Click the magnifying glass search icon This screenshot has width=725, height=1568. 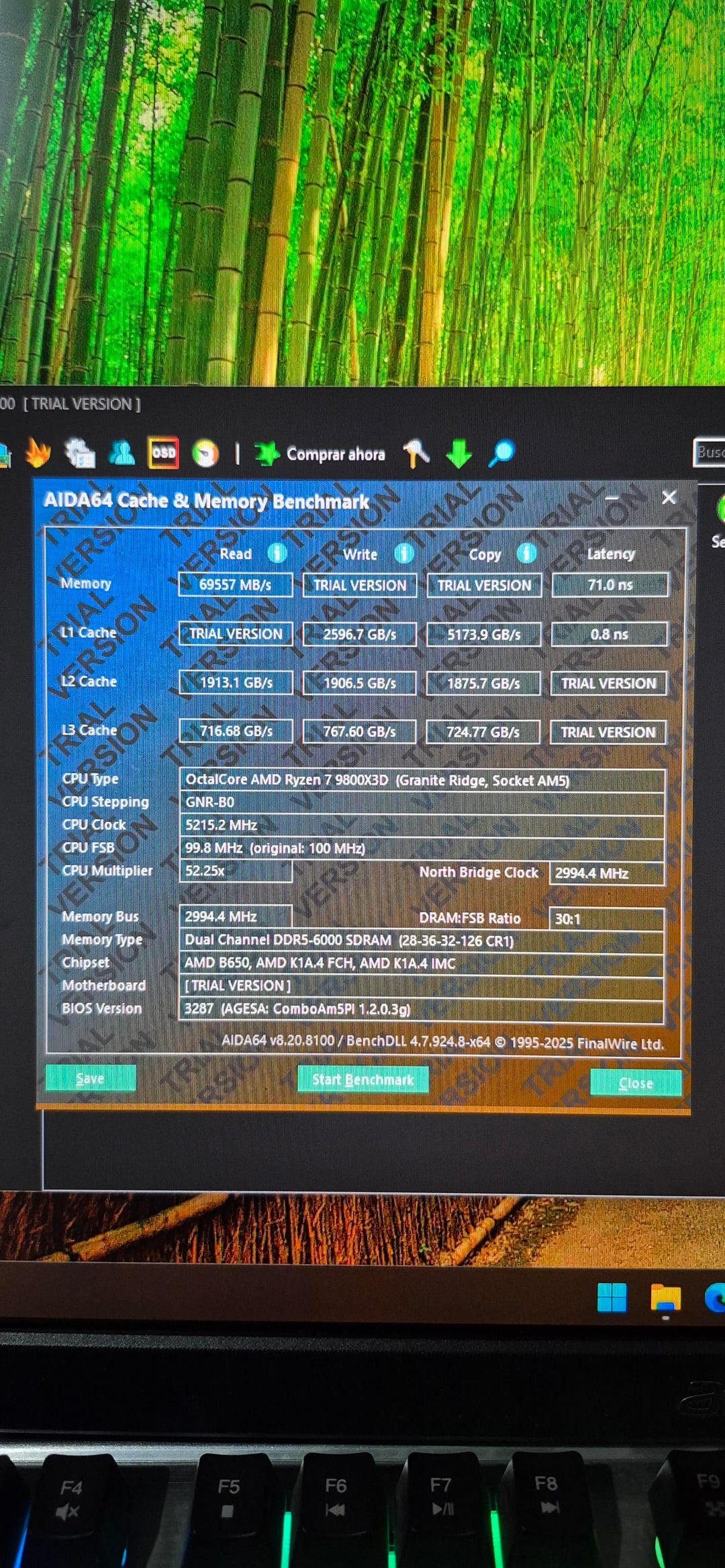tap(501, 453)
